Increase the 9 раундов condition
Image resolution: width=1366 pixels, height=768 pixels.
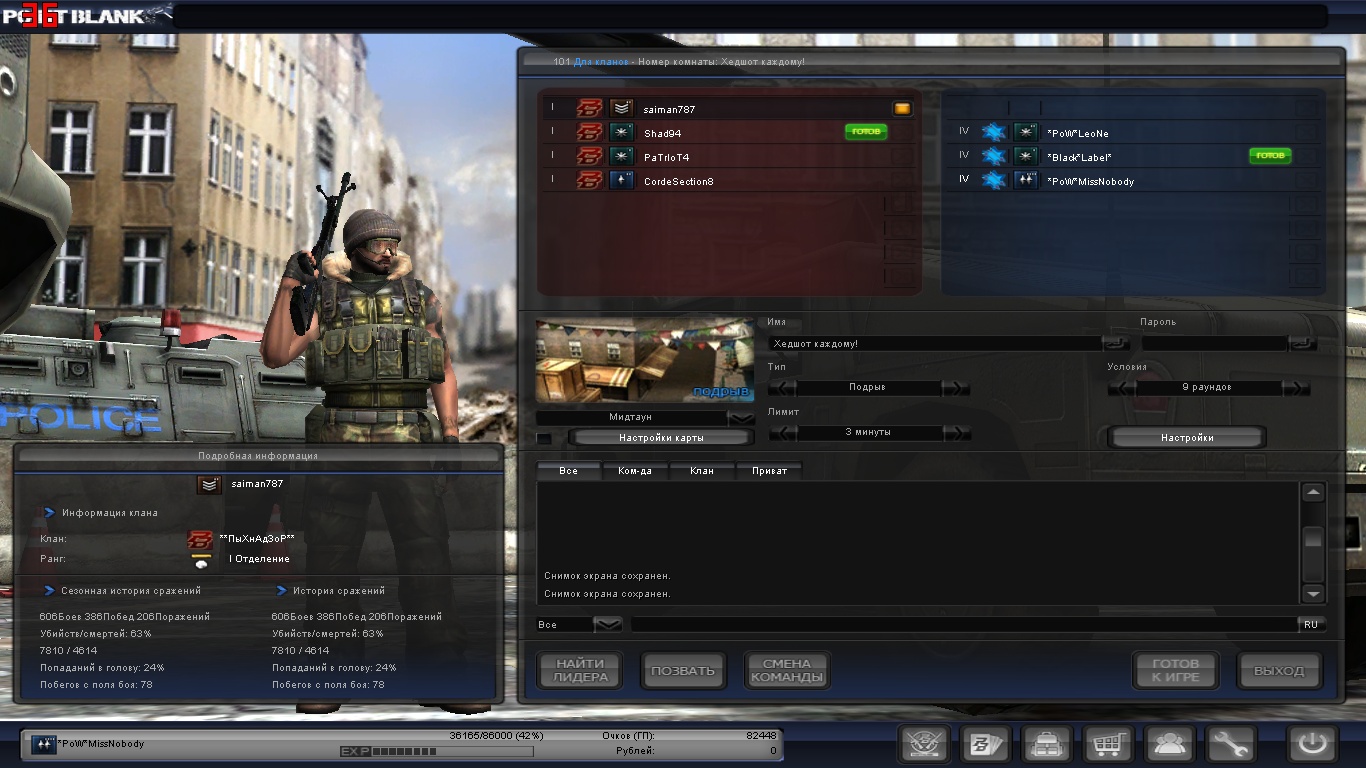(x=1296, y=388)
